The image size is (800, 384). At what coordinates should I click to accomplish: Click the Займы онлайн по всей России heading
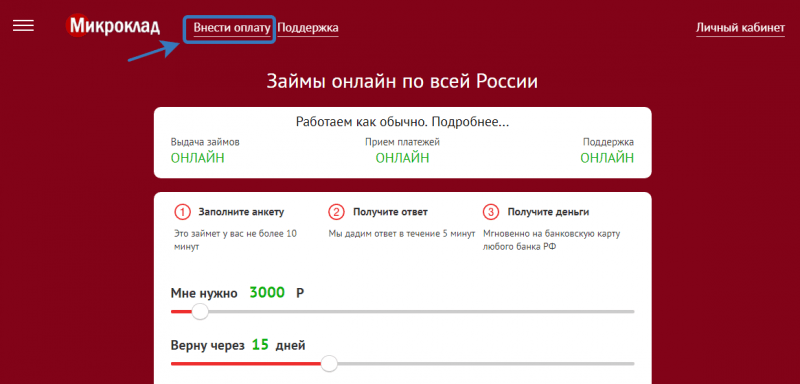402,82
